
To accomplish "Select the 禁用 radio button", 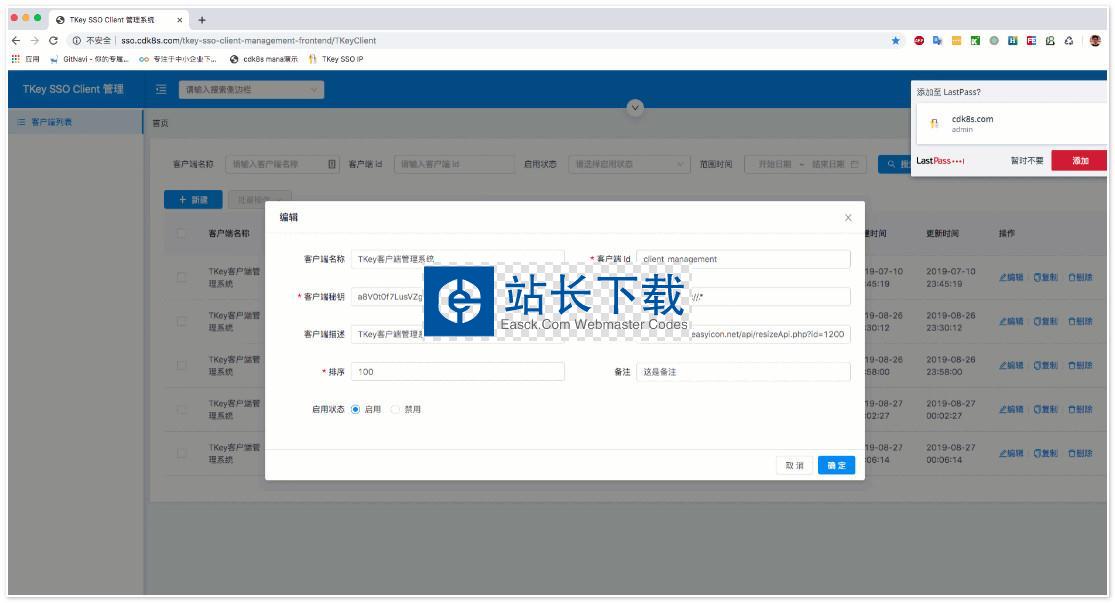I will (395, 410).
